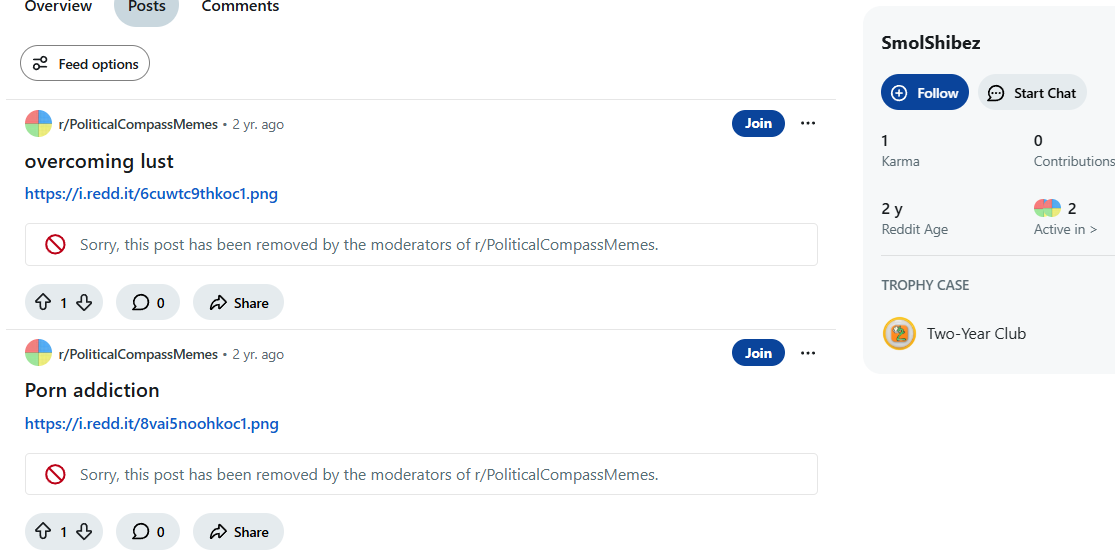1115x550 pixels.
Task: Open more options for "overcoming lust" post
Action: 808,124
